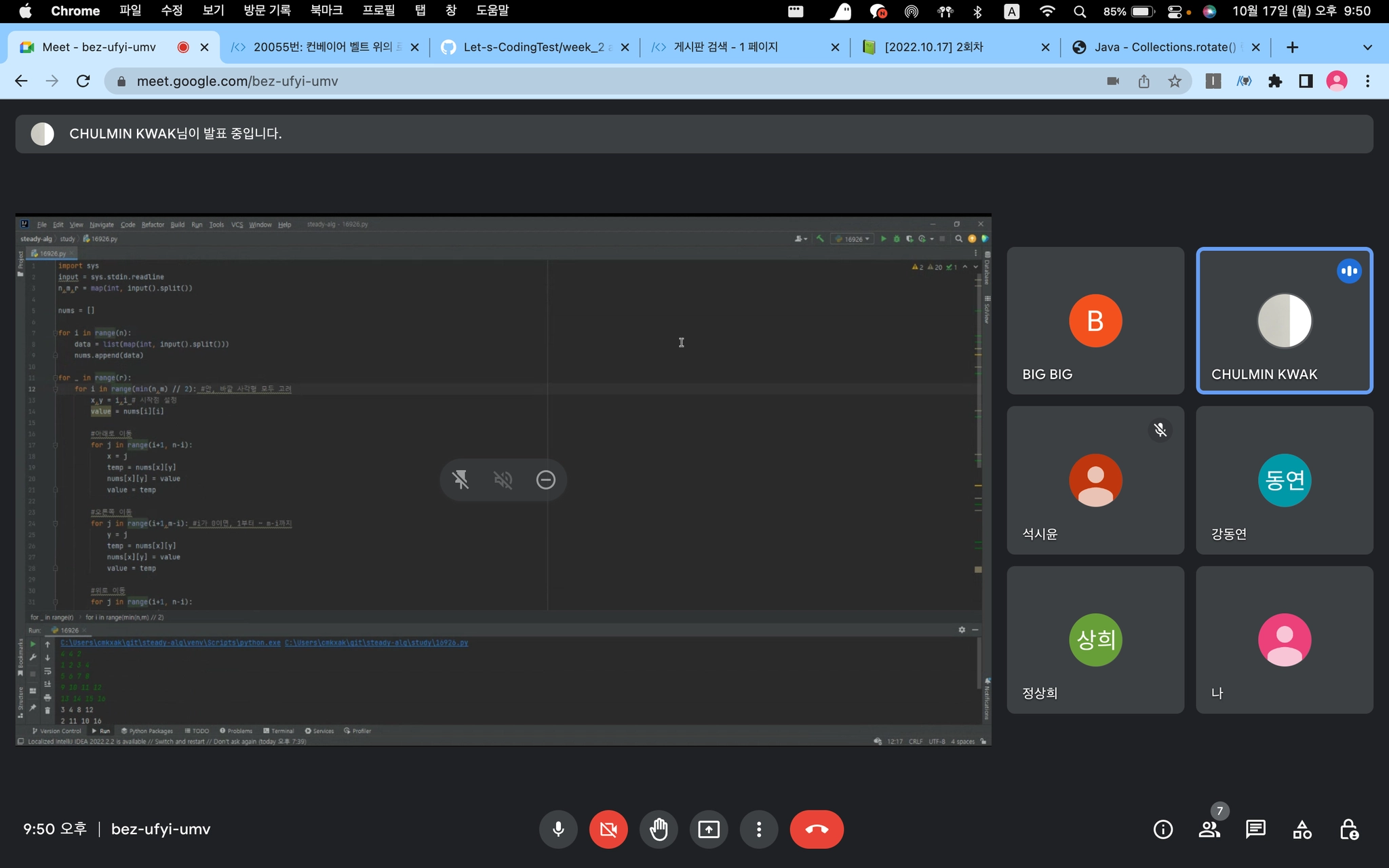Viewport: 1389px width, 868px height.
Task: Open Chrome's three-dot menu
Action: (1367, 81)
